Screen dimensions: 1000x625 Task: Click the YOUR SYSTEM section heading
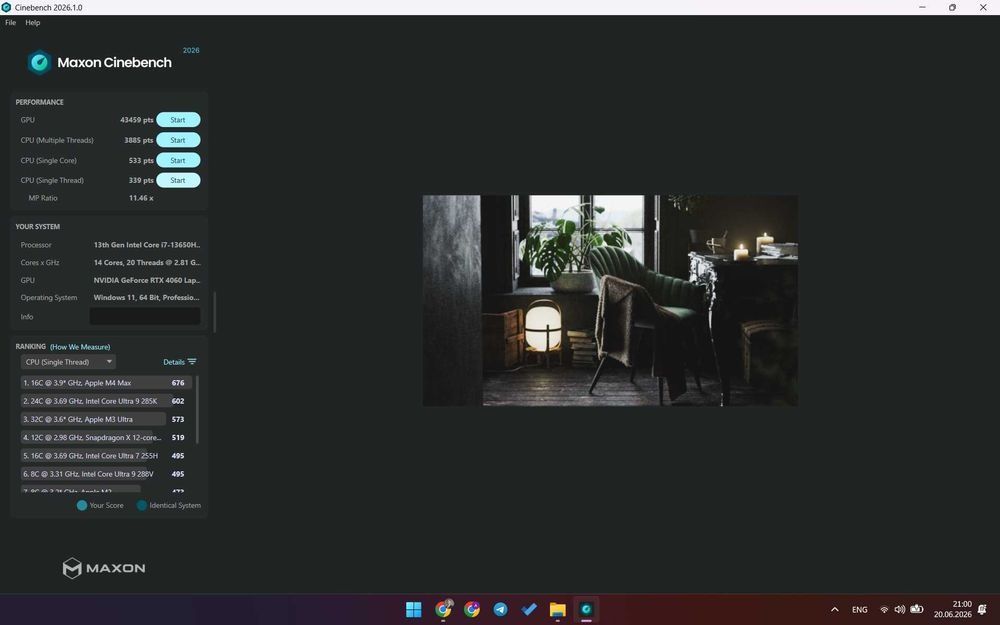pyautogui.click(x=38, y=226)
